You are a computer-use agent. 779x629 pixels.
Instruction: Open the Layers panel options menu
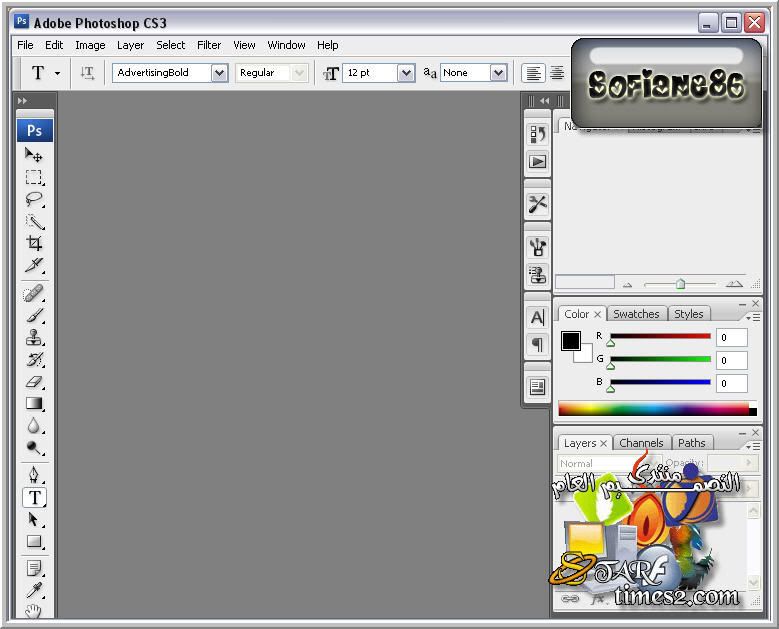point(753,446)
